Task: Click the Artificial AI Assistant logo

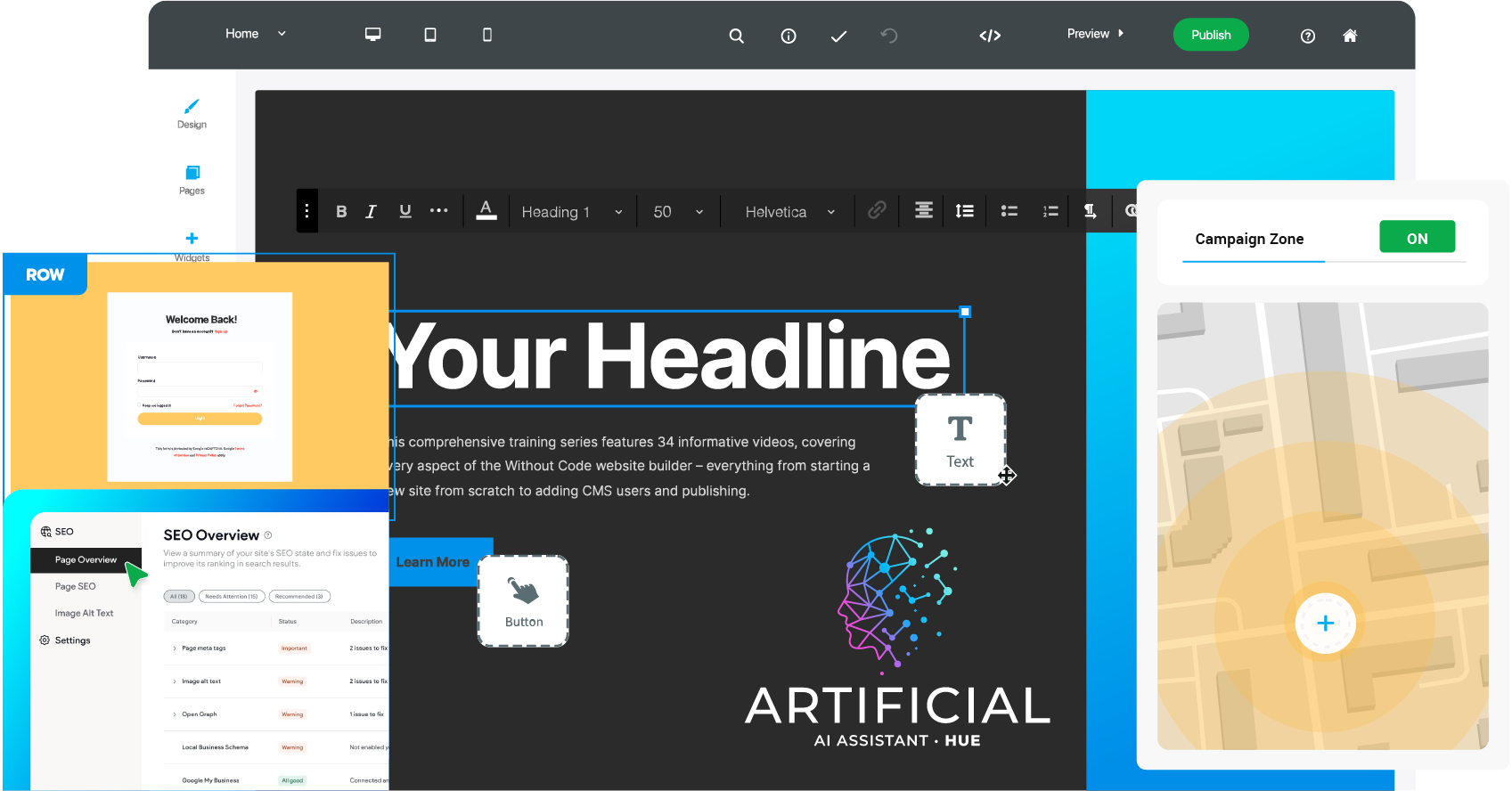Action: coord(898,638)
